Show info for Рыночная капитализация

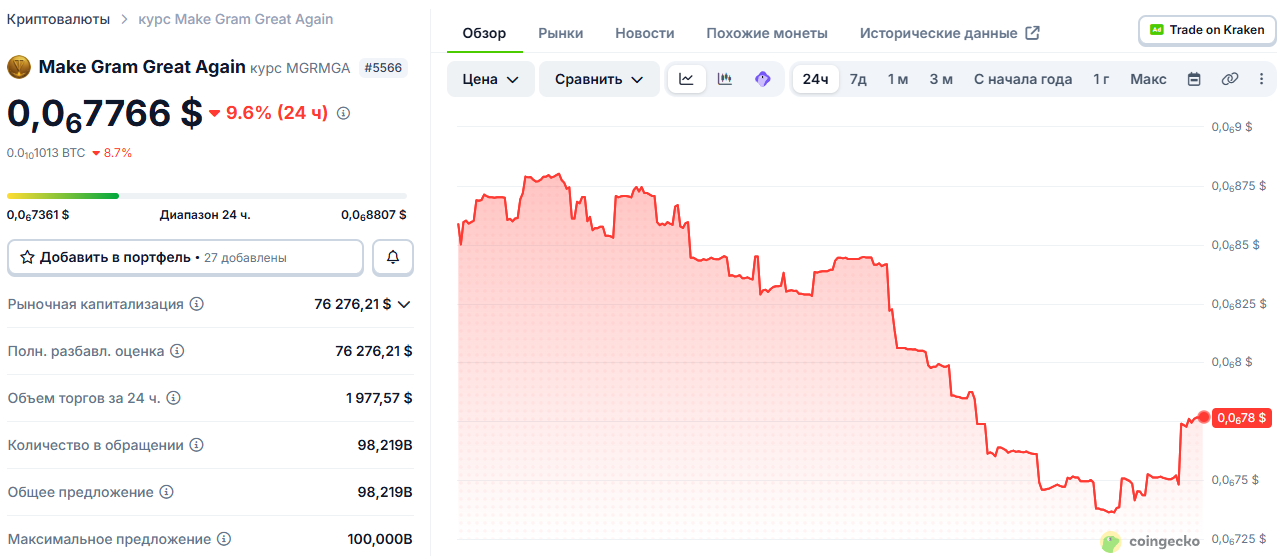tap(197, 304)
